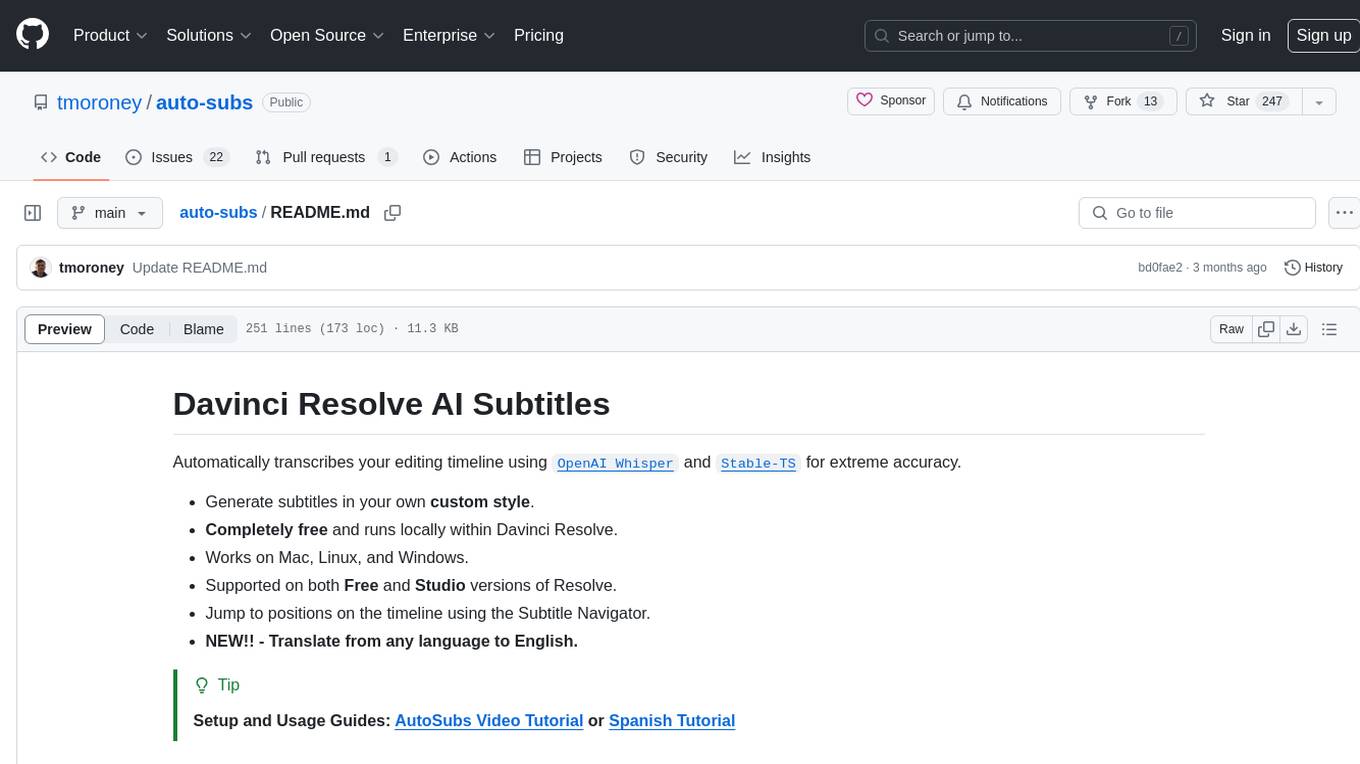Open the Update README.md commit message
The width and height of the screenshot is (1360, 764).
pyautogui.click(x=199, y=268)
